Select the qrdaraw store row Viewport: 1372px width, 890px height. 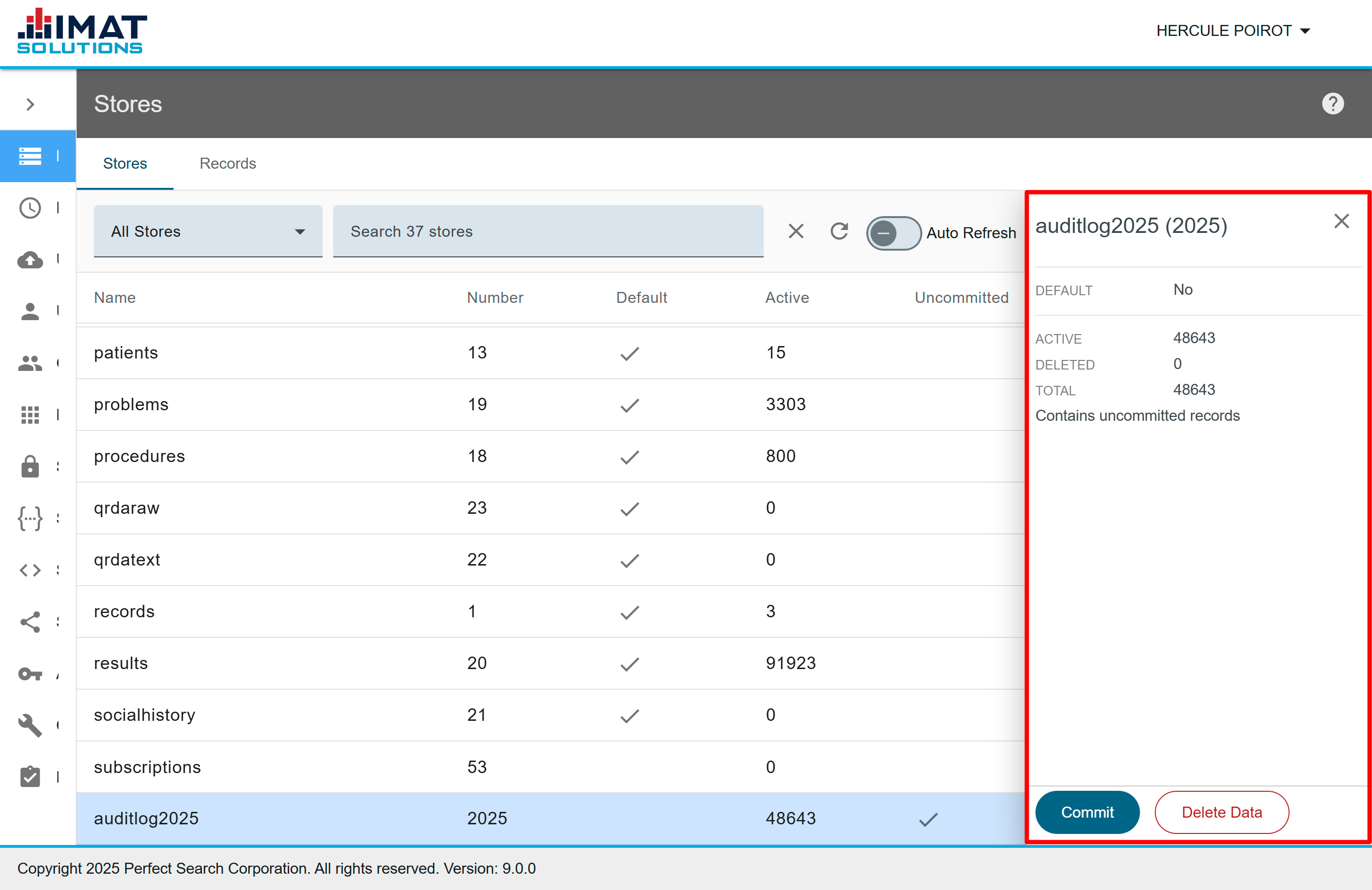click(550, 508)
